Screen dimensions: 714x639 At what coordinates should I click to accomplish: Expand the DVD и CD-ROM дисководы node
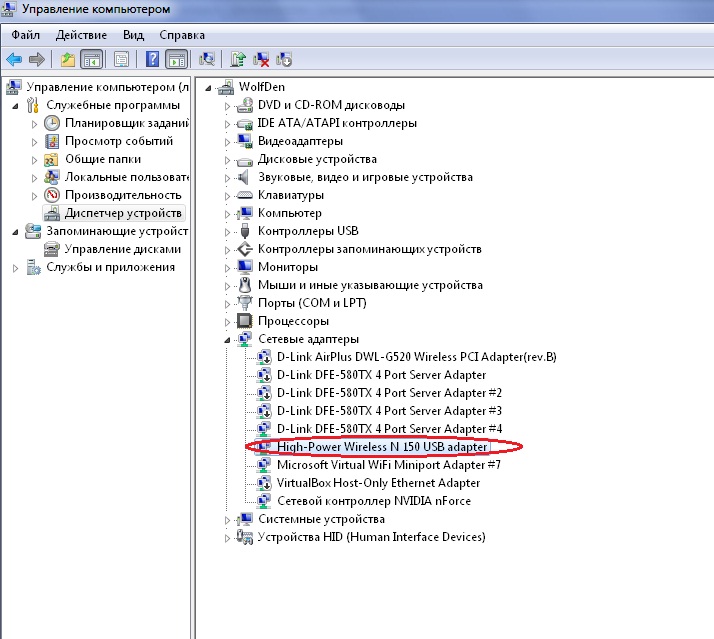[x=228, y=105]
